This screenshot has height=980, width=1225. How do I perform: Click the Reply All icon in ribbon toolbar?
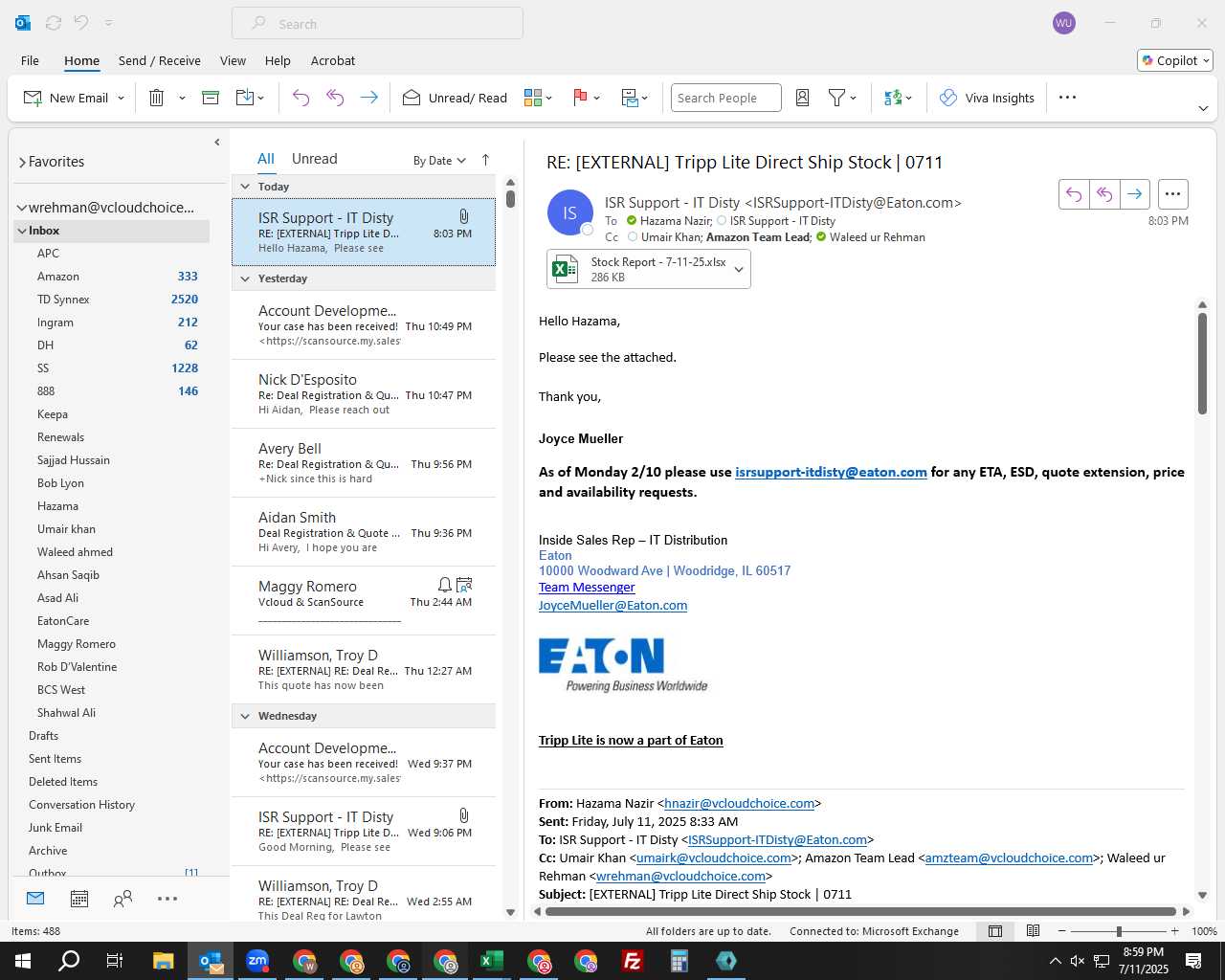[x=335, y=98]
